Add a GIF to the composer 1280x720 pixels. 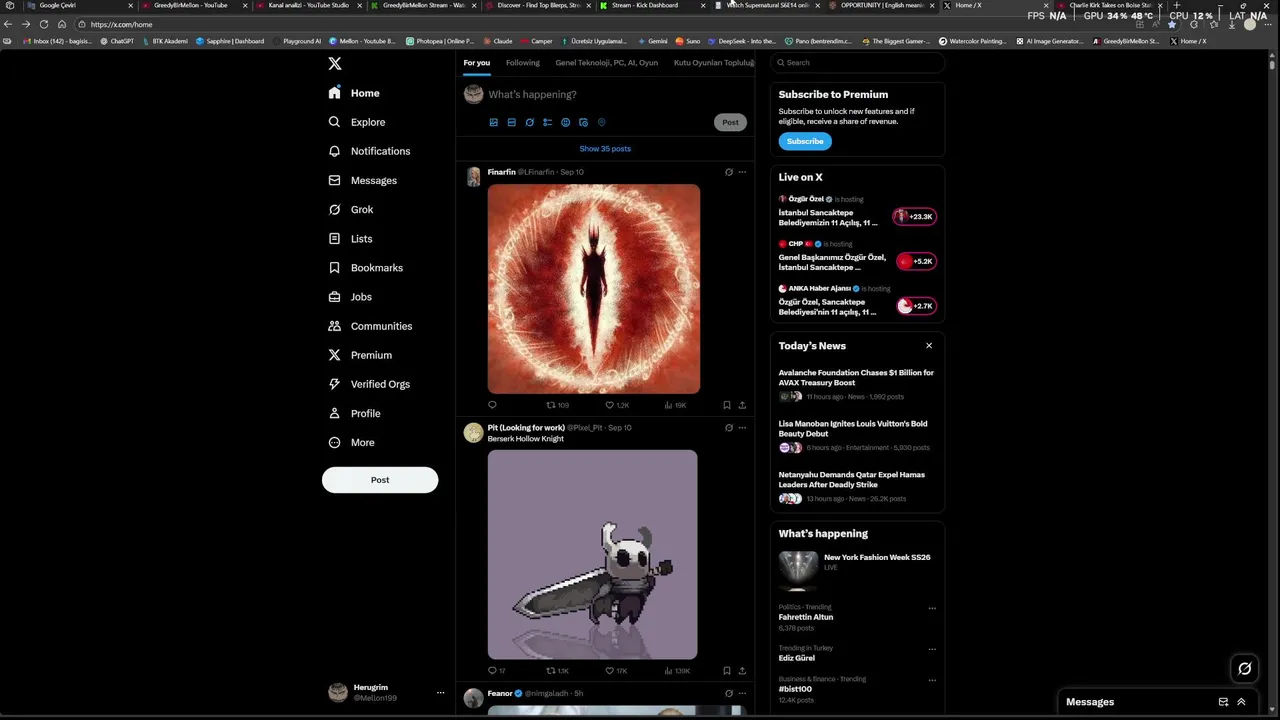[x=511, y=122]
